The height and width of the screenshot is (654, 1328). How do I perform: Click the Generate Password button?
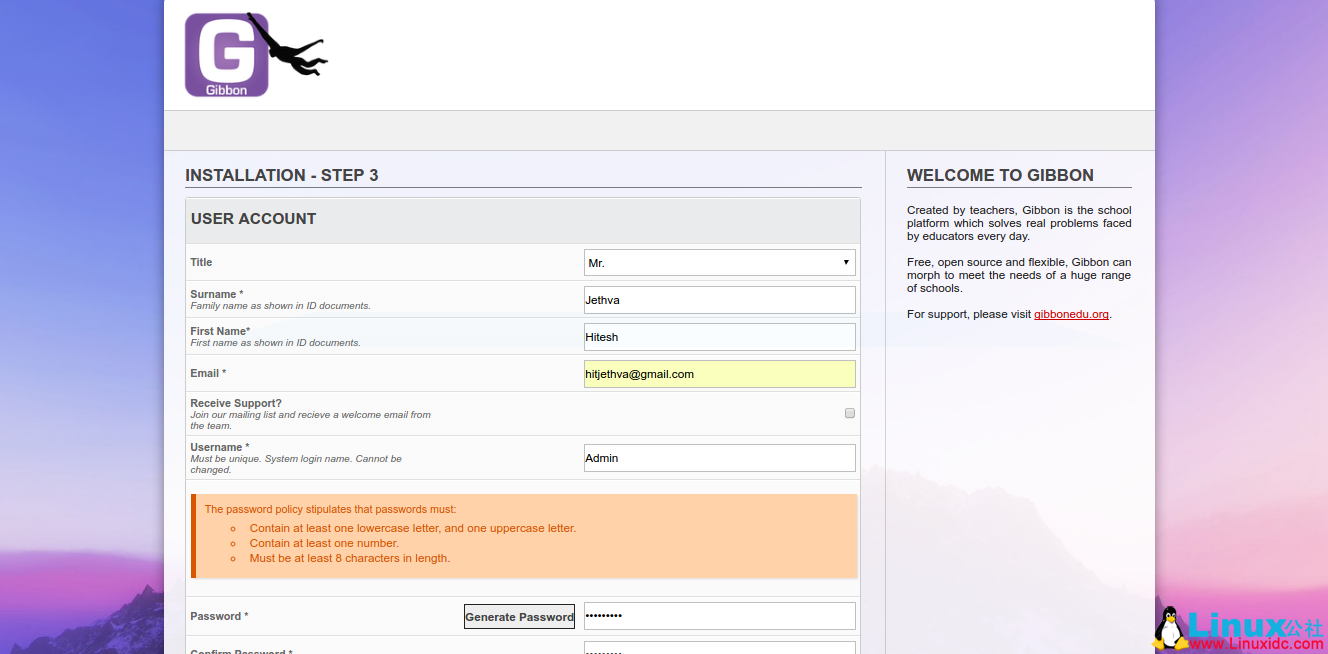tap(518, 616)
